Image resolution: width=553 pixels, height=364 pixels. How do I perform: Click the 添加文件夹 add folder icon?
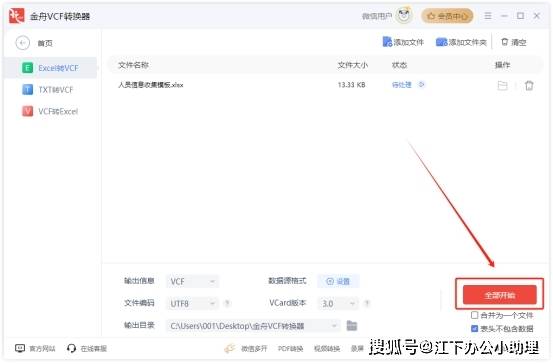(x=442, y=42)
